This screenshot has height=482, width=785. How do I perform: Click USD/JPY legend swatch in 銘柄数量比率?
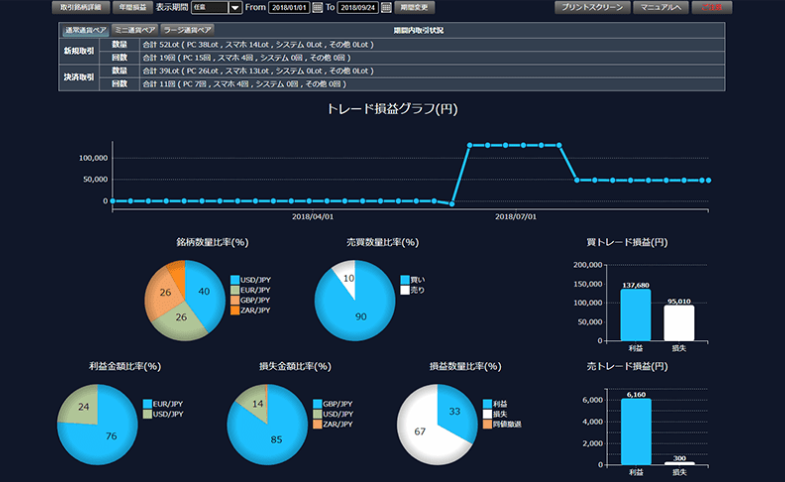235,280
